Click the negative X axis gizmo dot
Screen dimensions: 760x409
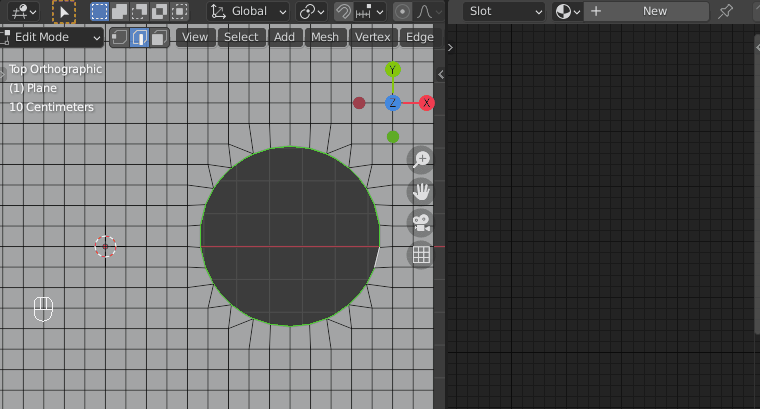(x=359, y=103)
